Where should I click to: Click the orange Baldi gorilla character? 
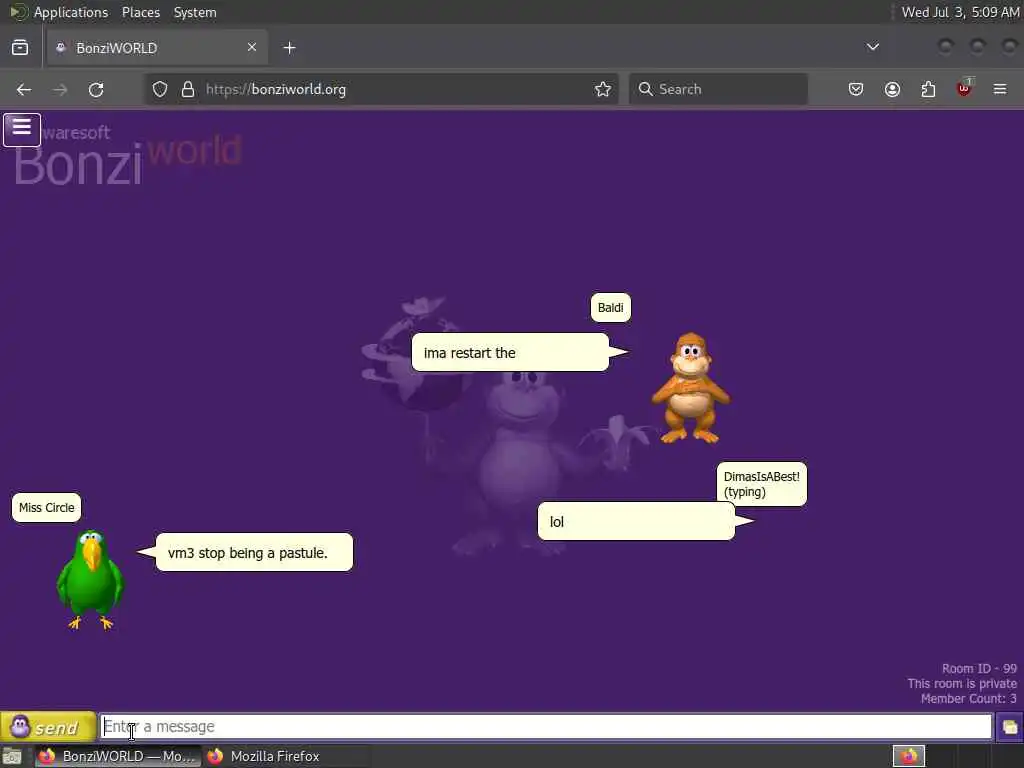(691, 389)
